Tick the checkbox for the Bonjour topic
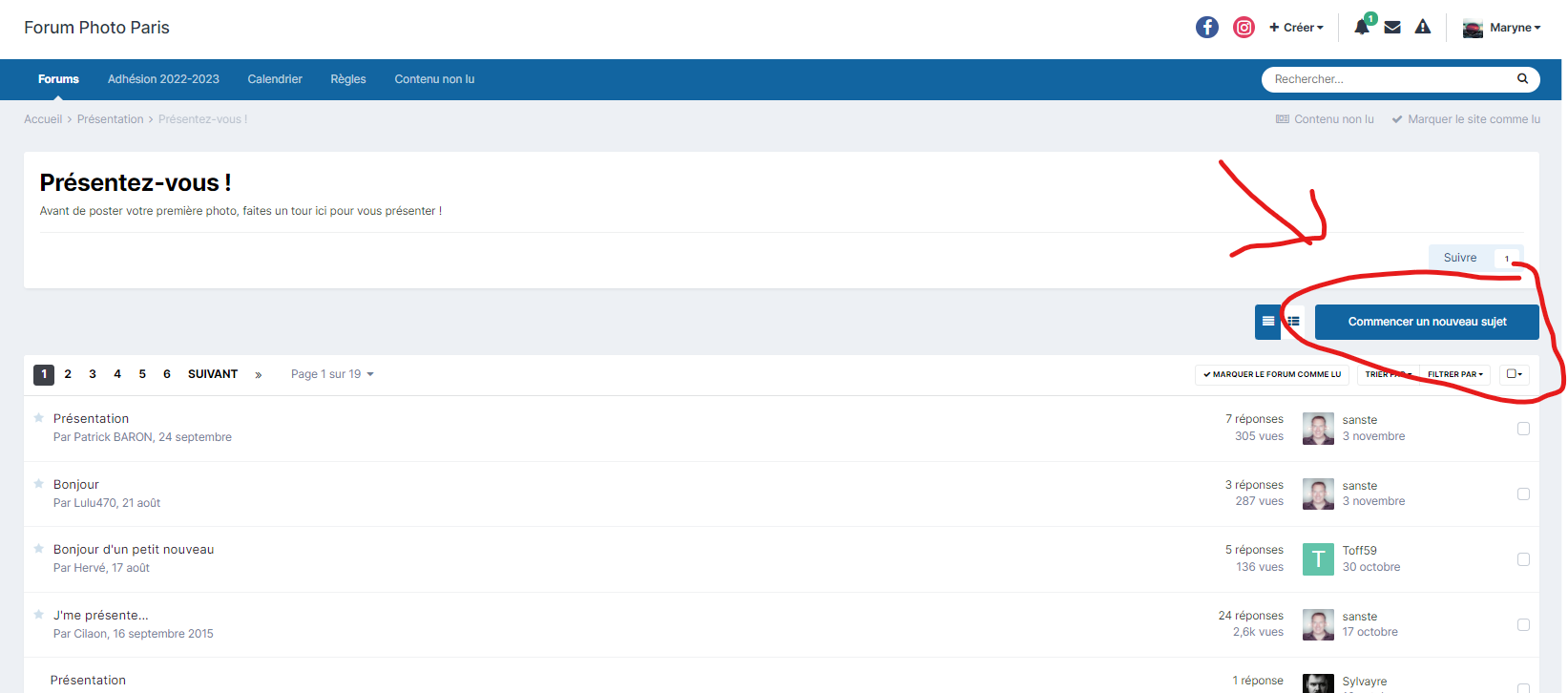The image size is (1568, 693). click(x=1523, y=494)
